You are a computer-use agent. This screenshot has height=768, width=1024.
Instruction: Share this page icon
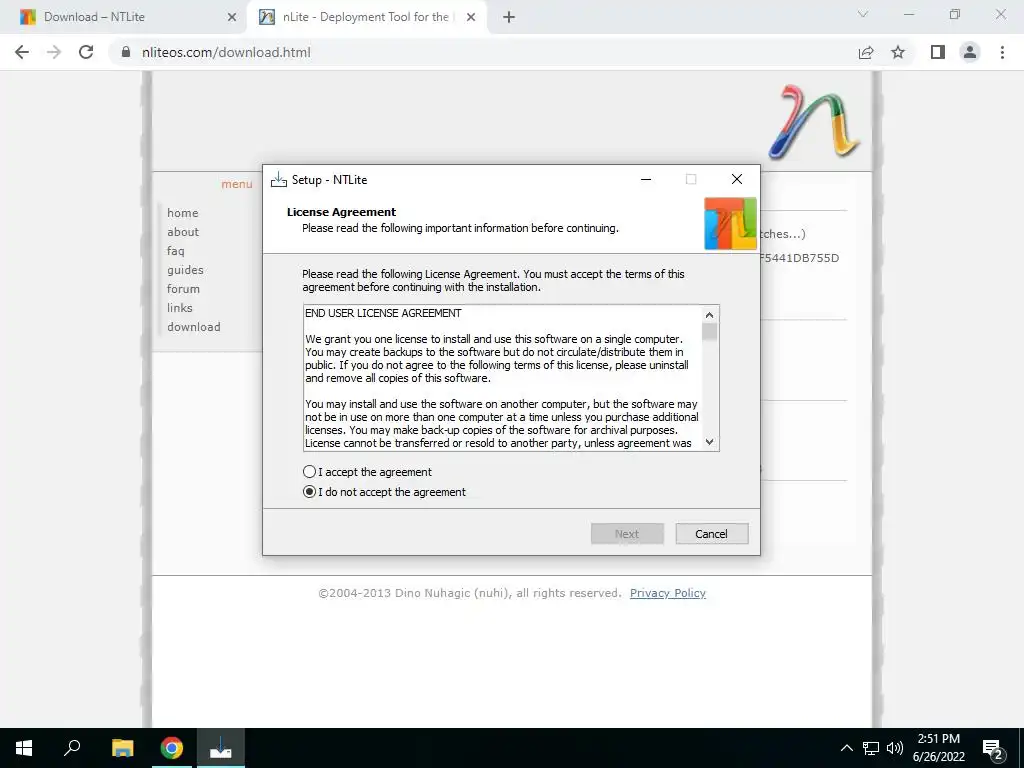tap(866, 52)
